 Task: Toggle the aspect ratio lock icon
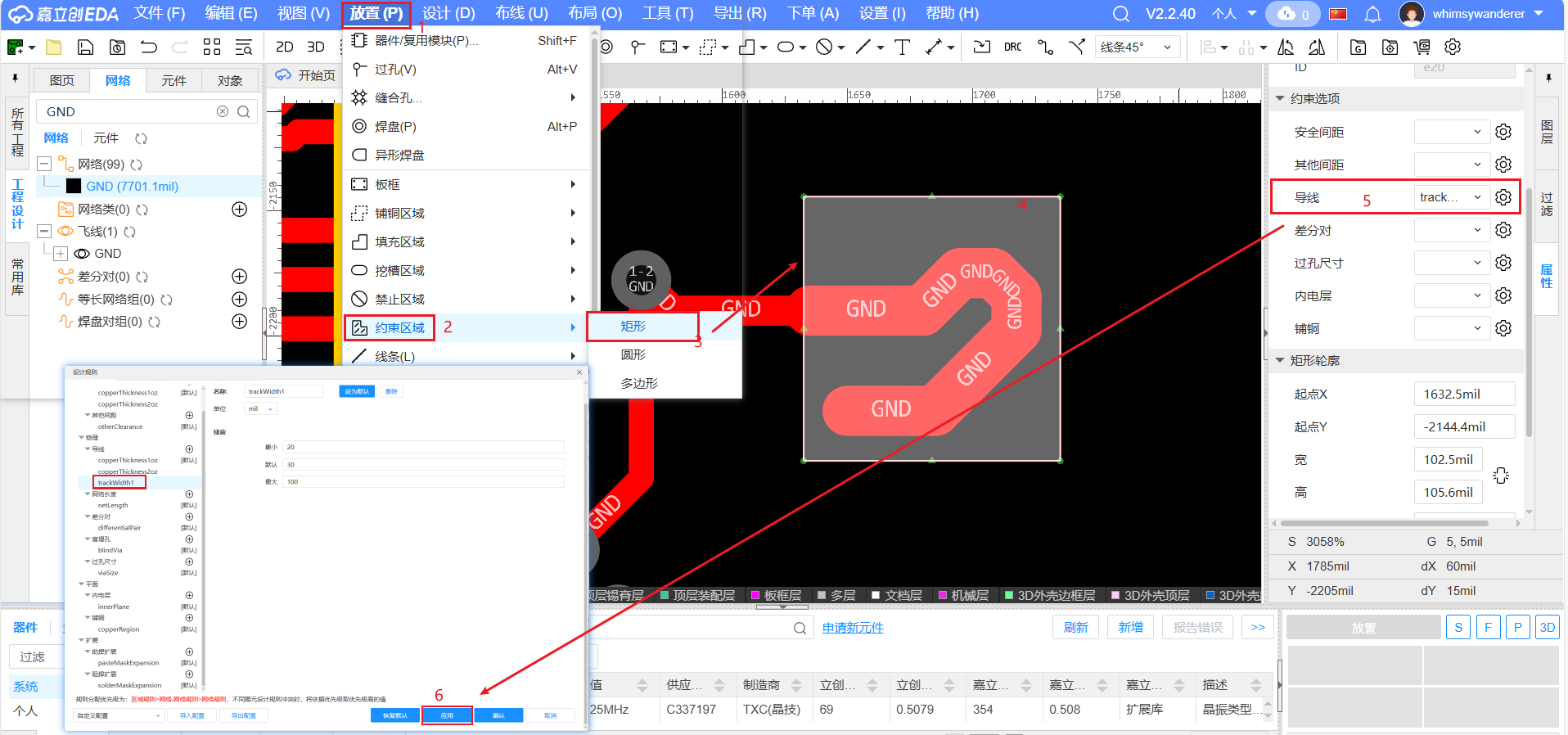tap(1501, 476)
